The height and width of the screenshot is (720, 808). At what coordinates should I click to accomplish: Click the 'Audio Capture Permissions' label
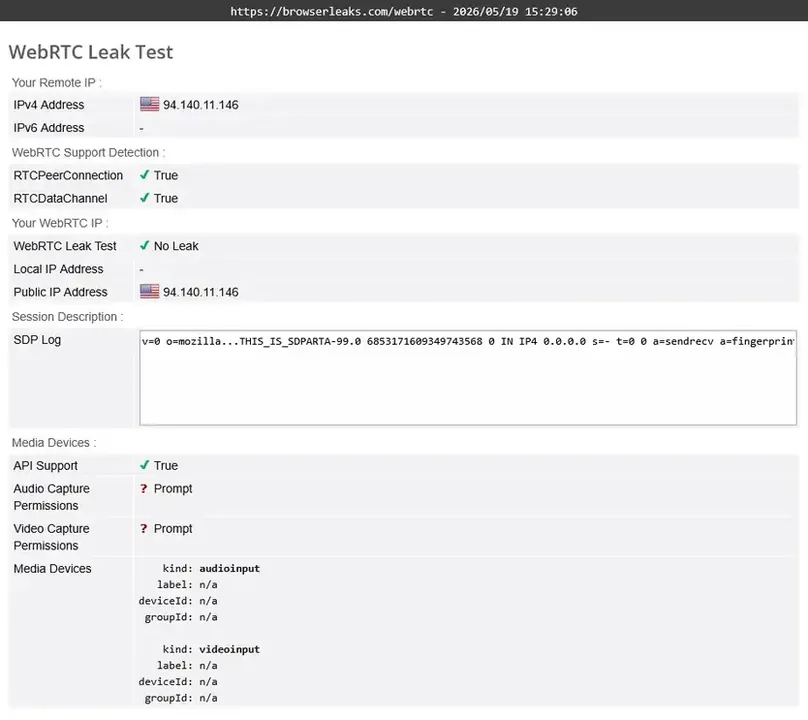tap(52, 497)
